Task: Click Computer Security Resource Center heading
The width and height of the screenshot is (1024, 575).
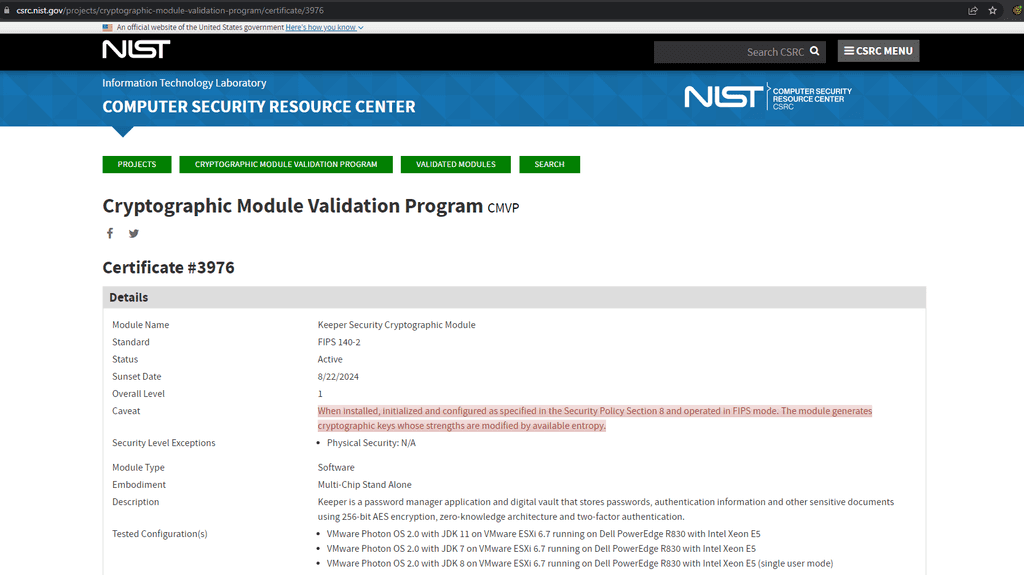Action: click(x=259, y=107)
